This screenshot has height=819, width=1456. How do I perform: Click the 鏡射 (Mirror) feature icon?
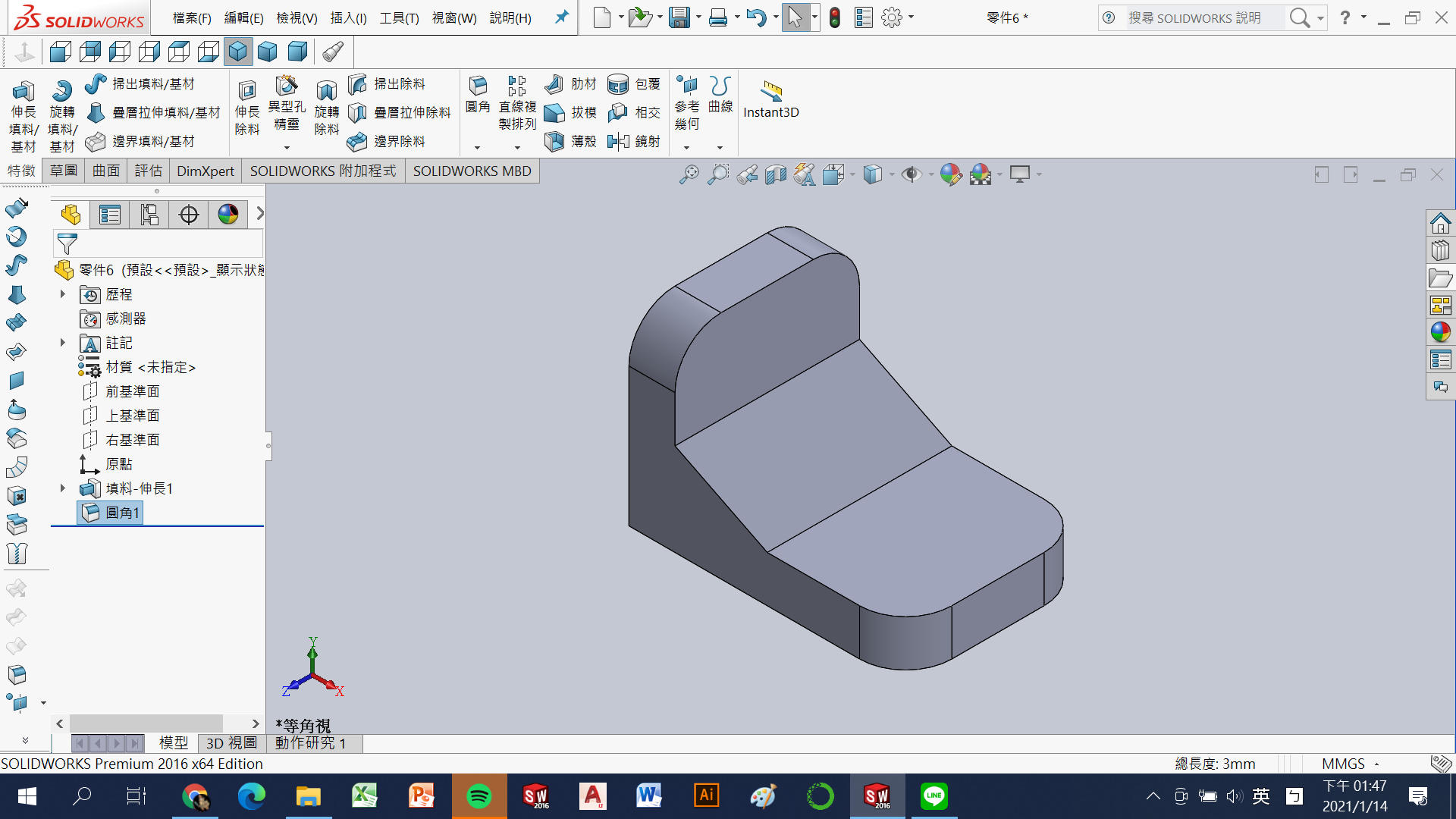(x=619, y=141)
